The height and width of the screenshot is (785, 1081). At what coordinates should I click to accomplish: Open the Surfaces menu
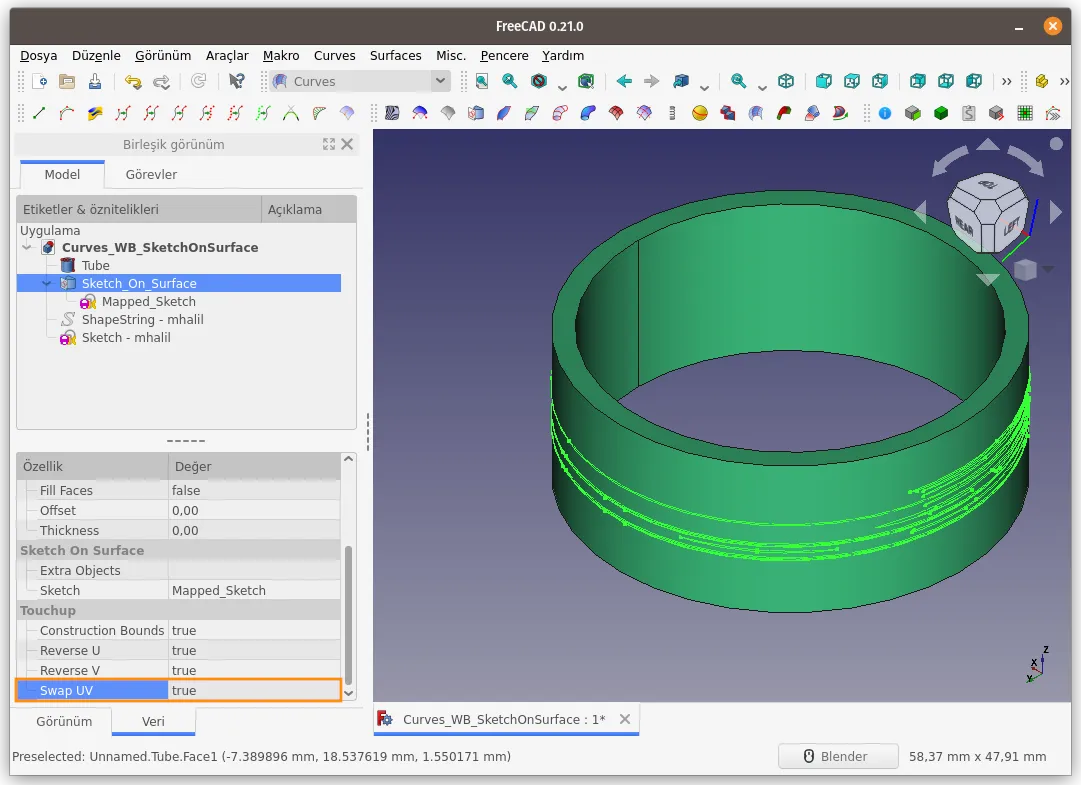pos(395,55)
